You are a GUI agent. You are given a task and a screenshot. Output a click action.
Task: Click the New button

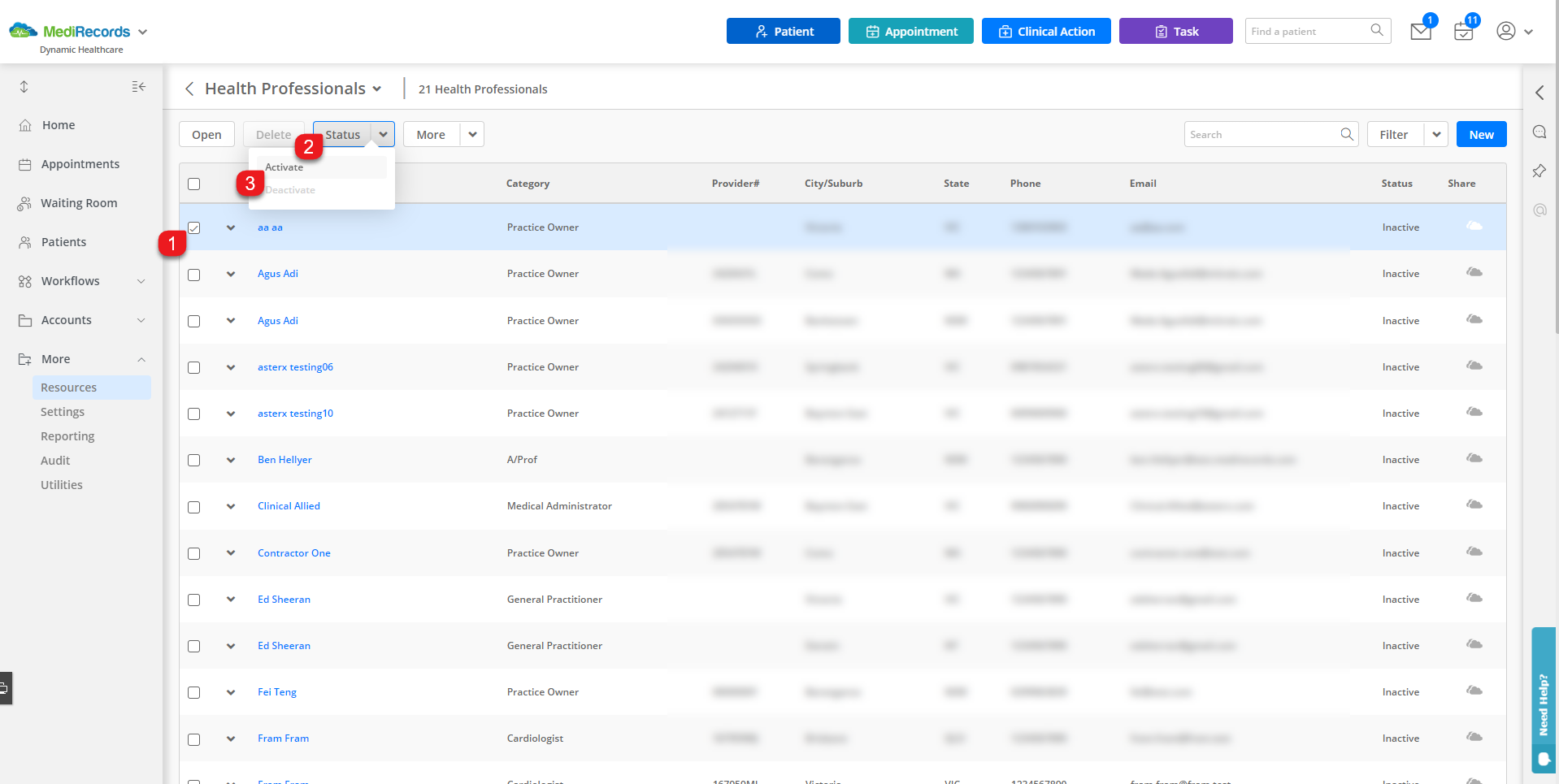pyautogui.click(x=1481, y=134)
